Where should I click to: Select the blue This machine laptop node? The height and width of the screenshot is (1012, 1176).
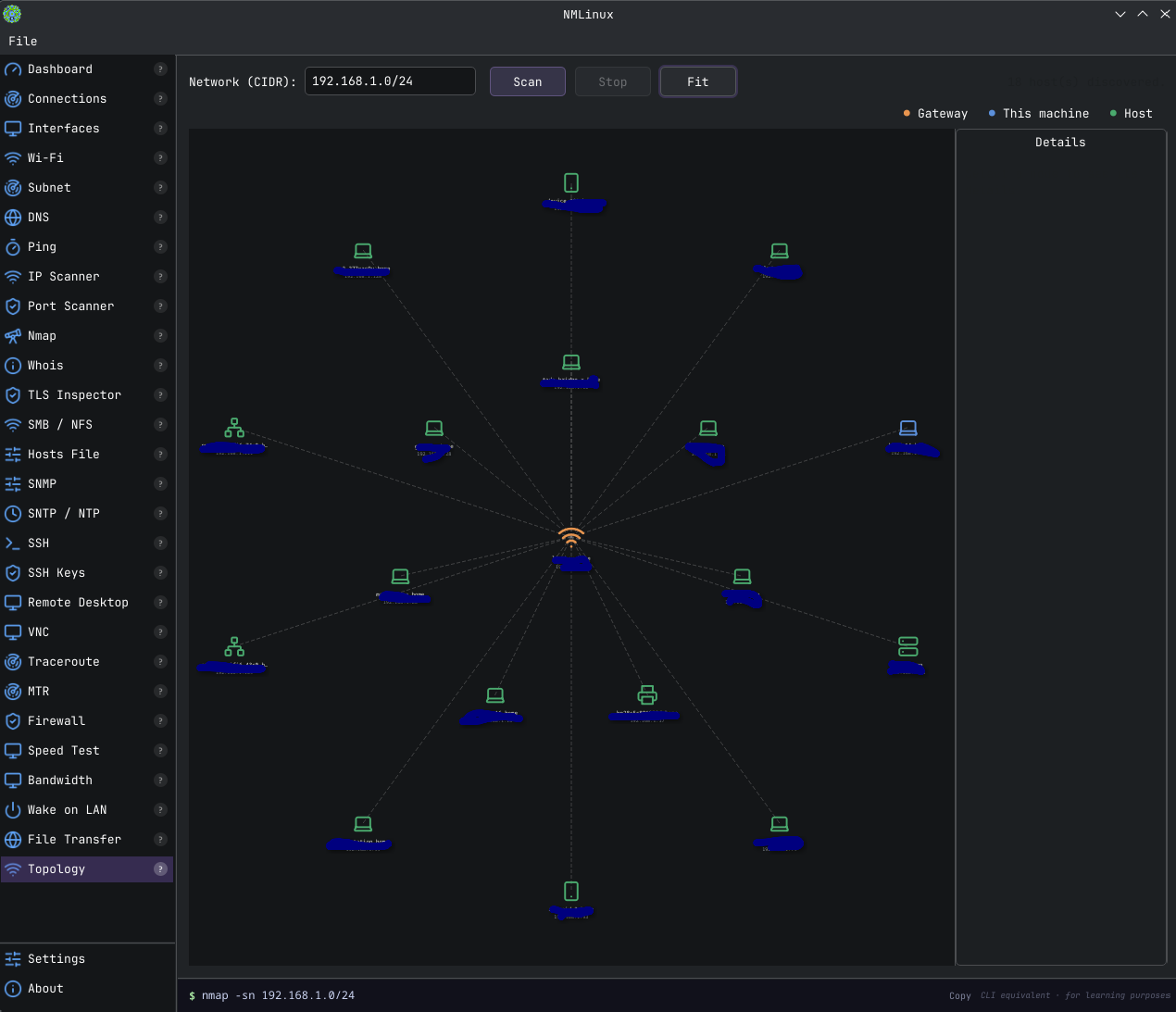click(908, 428)
